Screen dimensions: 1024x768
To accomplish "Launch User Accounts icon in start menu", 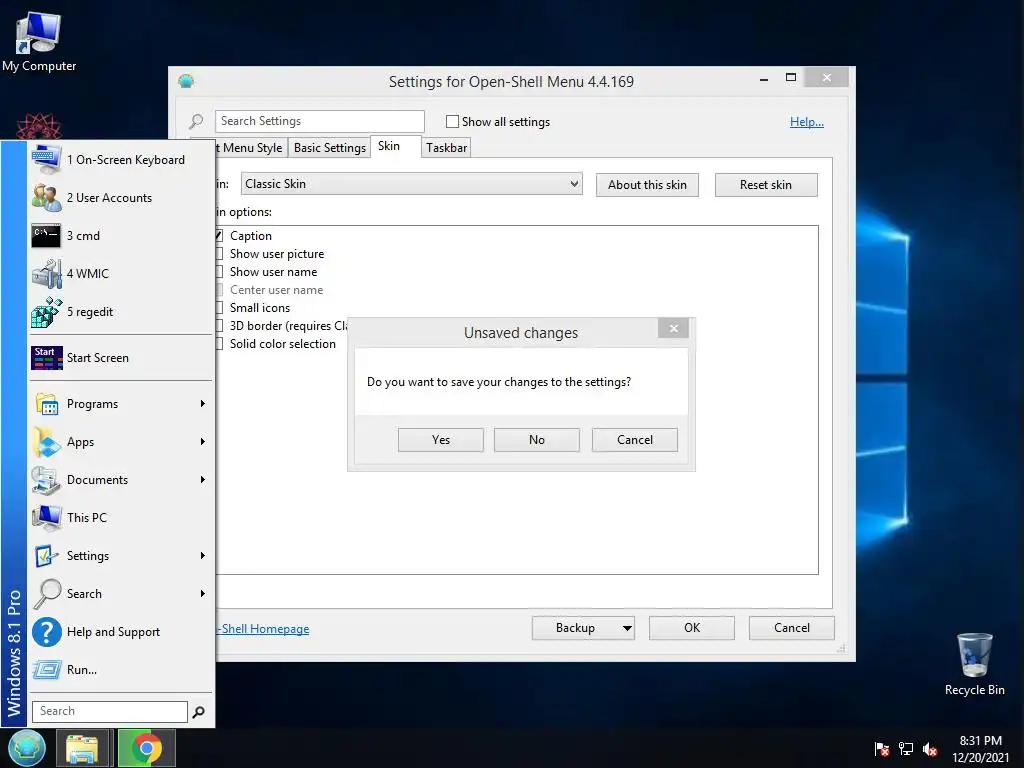I will point(46,197).
